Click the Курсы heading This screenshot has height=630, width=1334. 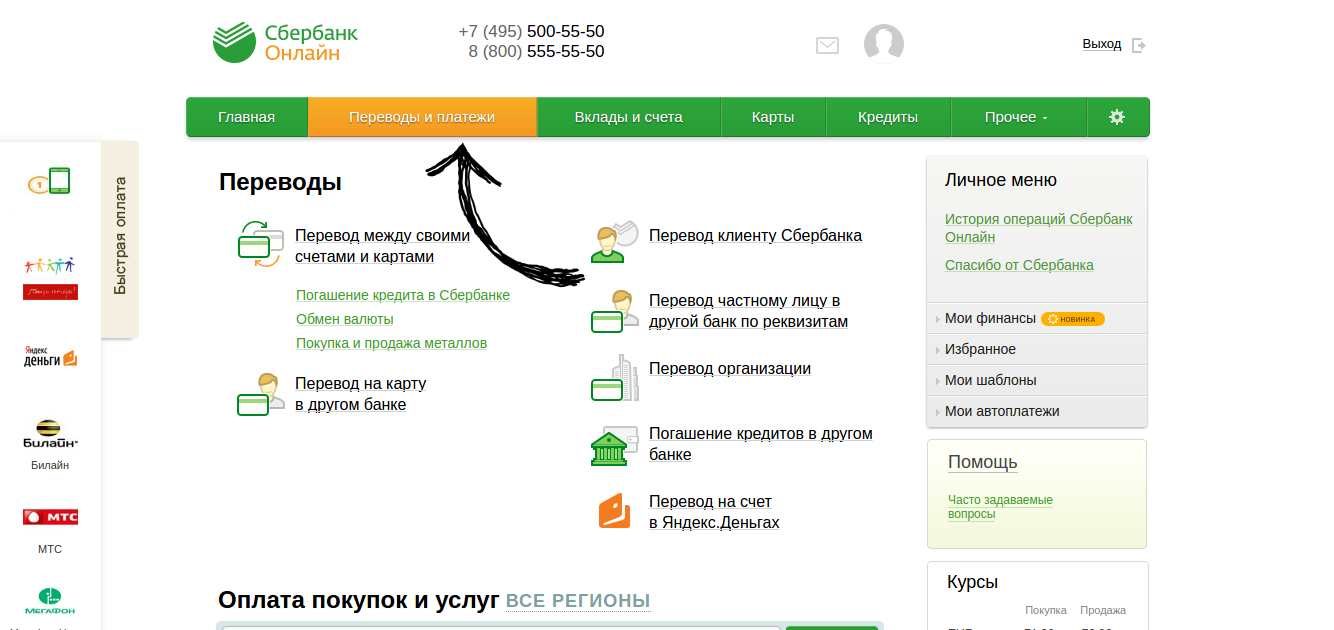coord(973,582)
